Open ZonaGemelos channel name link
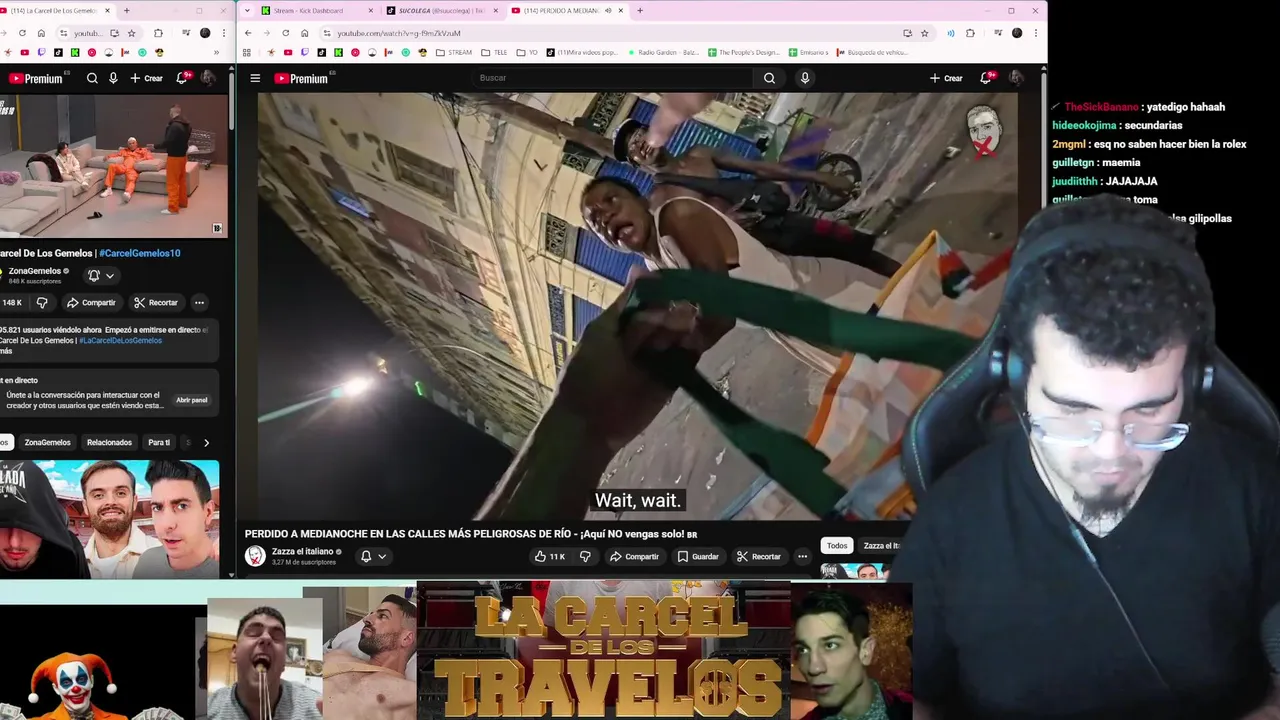This screenshot has width=1280, height=720. point(35,271)
